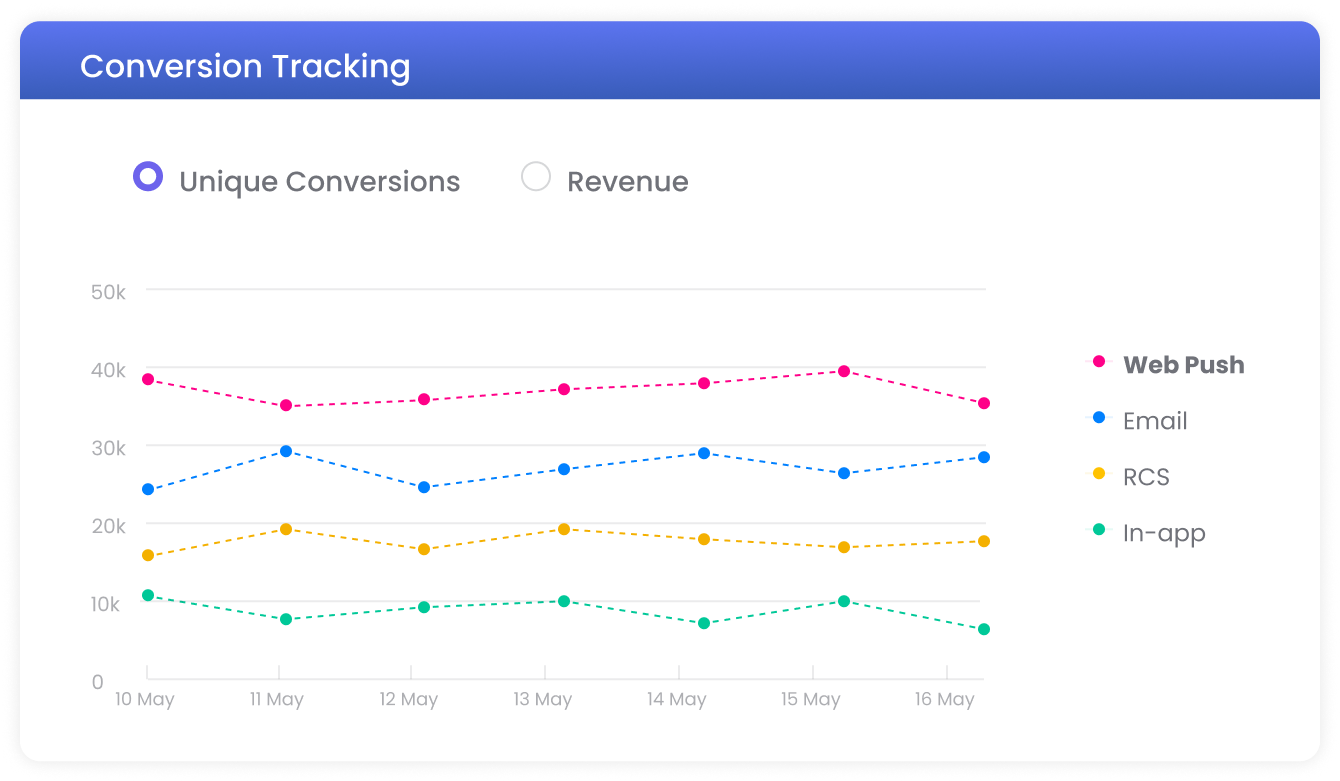Image resolution: width=1340 pixels, height=781 pixels.
Task: Click the pink Web Push legend dot
Action: 1099,361
